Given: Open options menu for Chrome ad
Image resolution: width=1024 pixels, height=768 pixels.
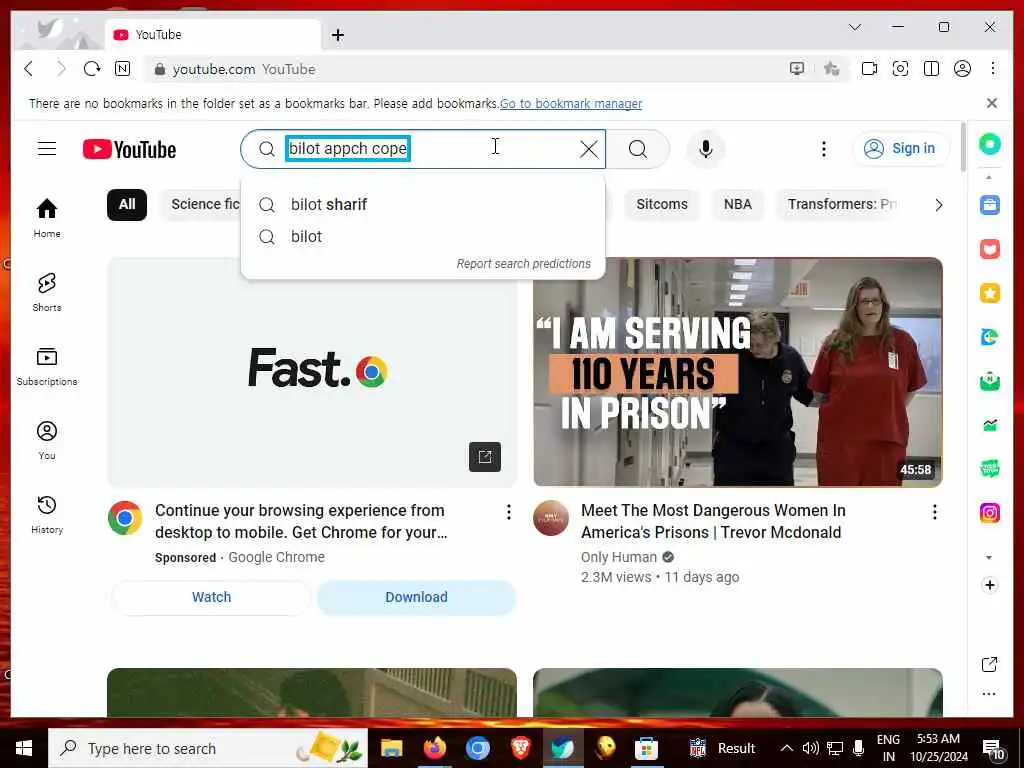Looking at the screenshot, I should point(509,512).
